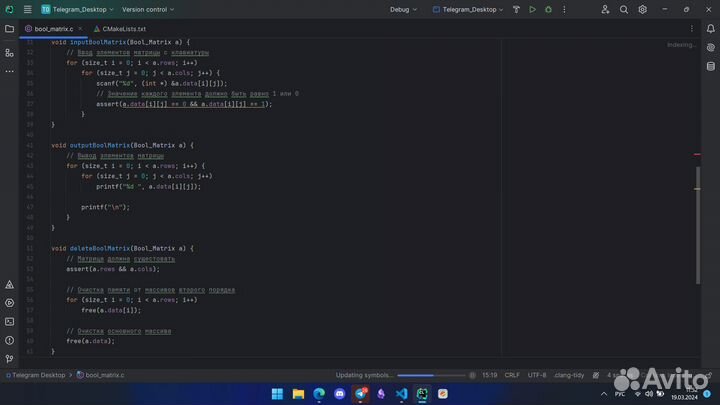Open the Git tool window
This screenshot has width=720, height=405.
tap(9, 359)
